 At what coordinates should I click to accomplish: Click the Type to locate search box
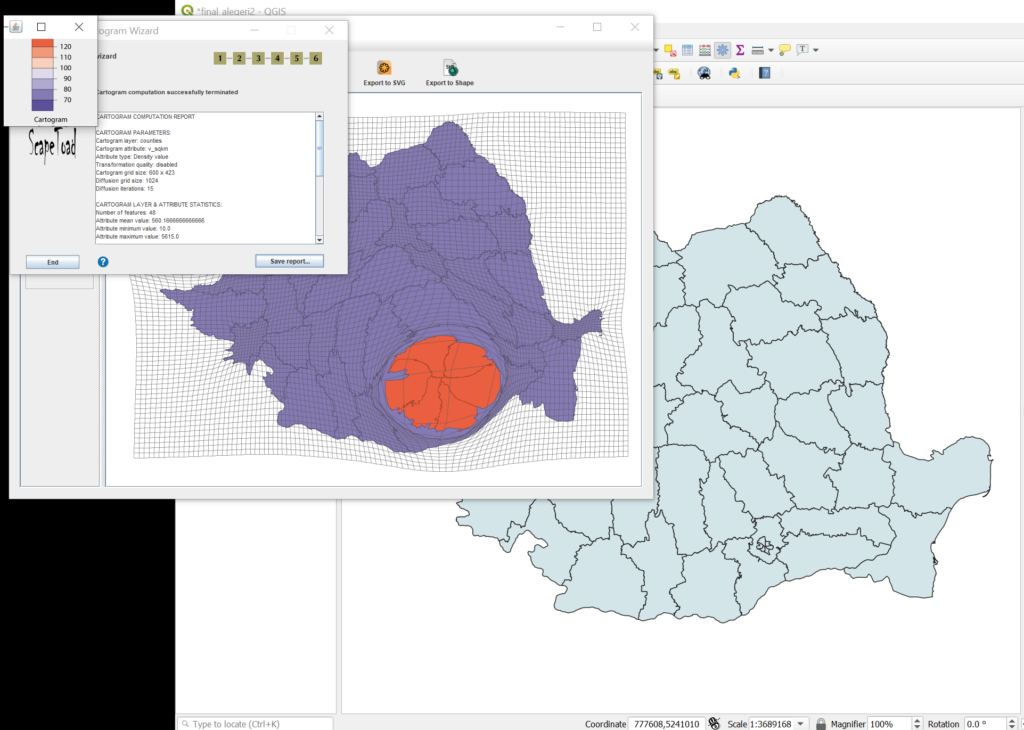[x=255, y=723]
